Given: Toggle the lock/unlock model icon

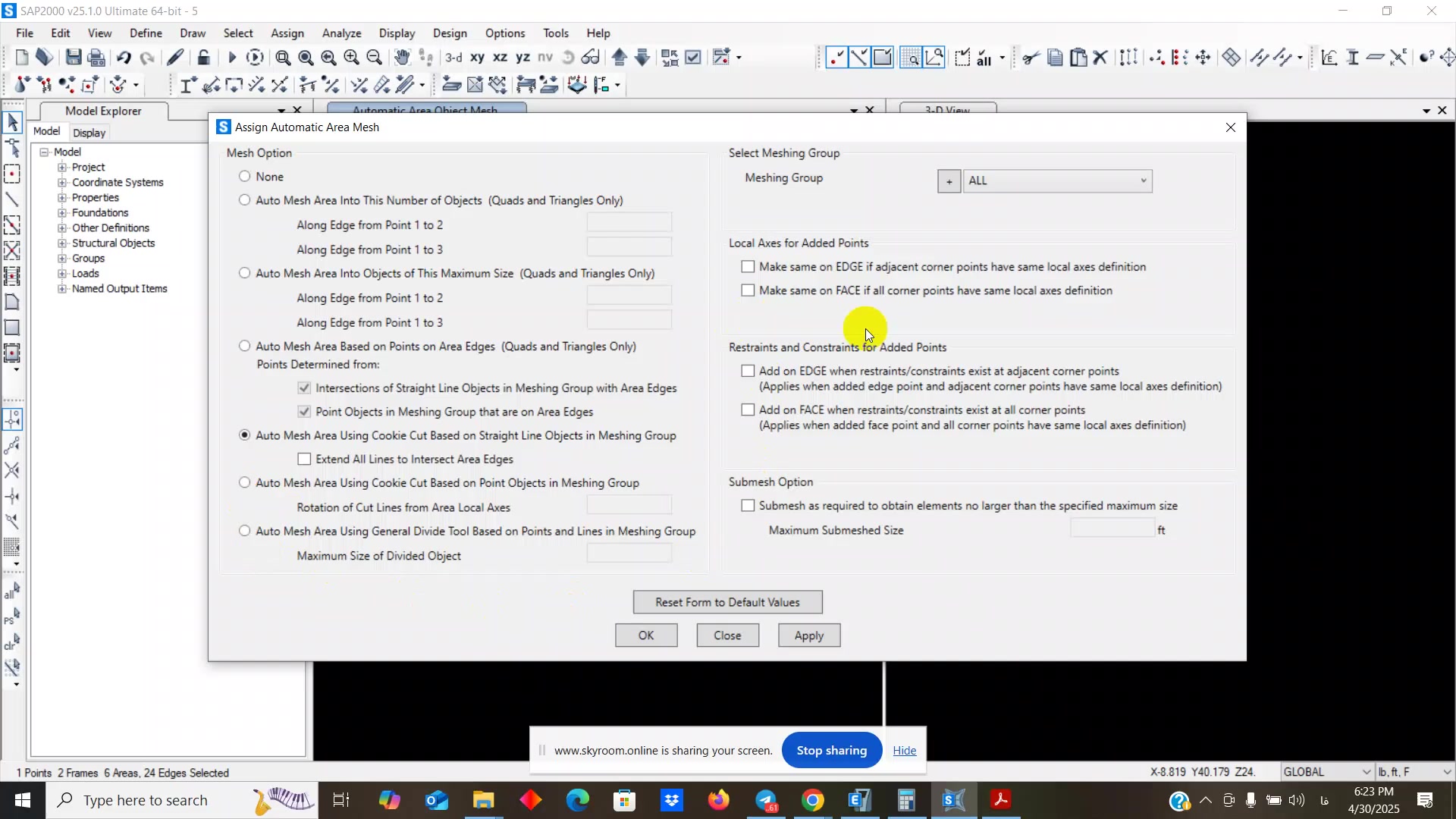Looking at the screenshot, I should pos(203,58).
